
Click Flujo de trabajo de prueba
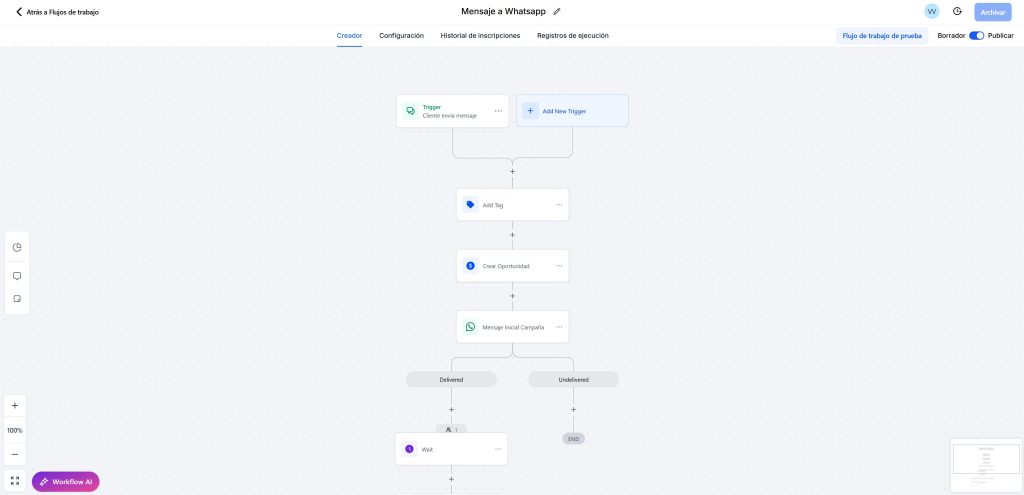[x=882, y=36]
